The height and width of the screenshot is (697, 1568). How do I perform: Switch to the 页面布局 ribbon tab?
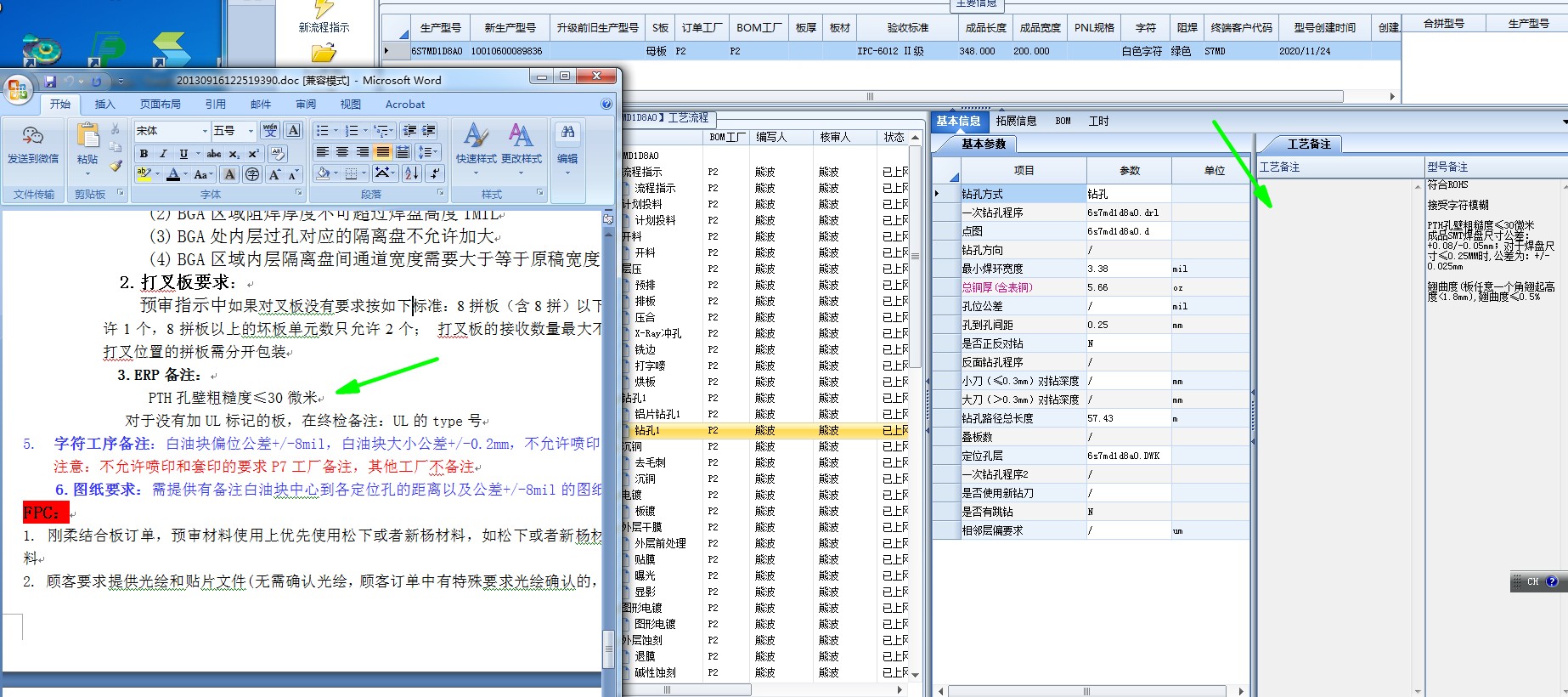(161, 105)
